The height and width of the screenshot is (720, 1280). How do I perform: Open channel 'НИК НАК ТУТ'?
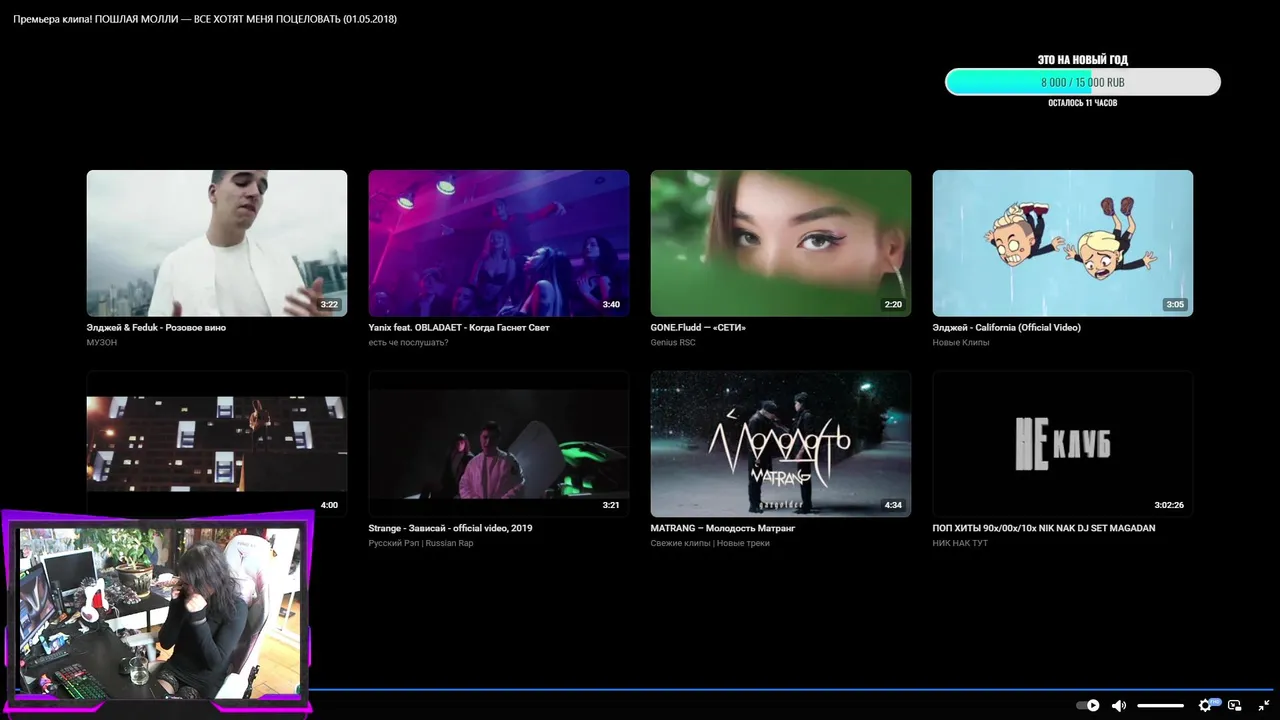[960, 543]
